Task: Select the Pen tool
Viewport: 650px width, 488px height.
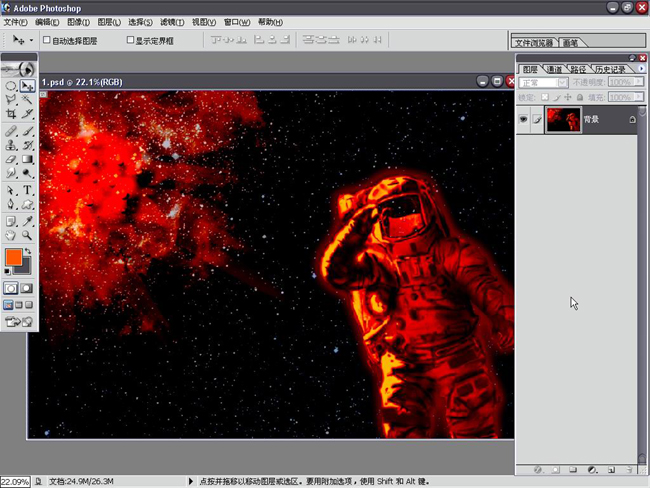Action: tap(11, 204)
